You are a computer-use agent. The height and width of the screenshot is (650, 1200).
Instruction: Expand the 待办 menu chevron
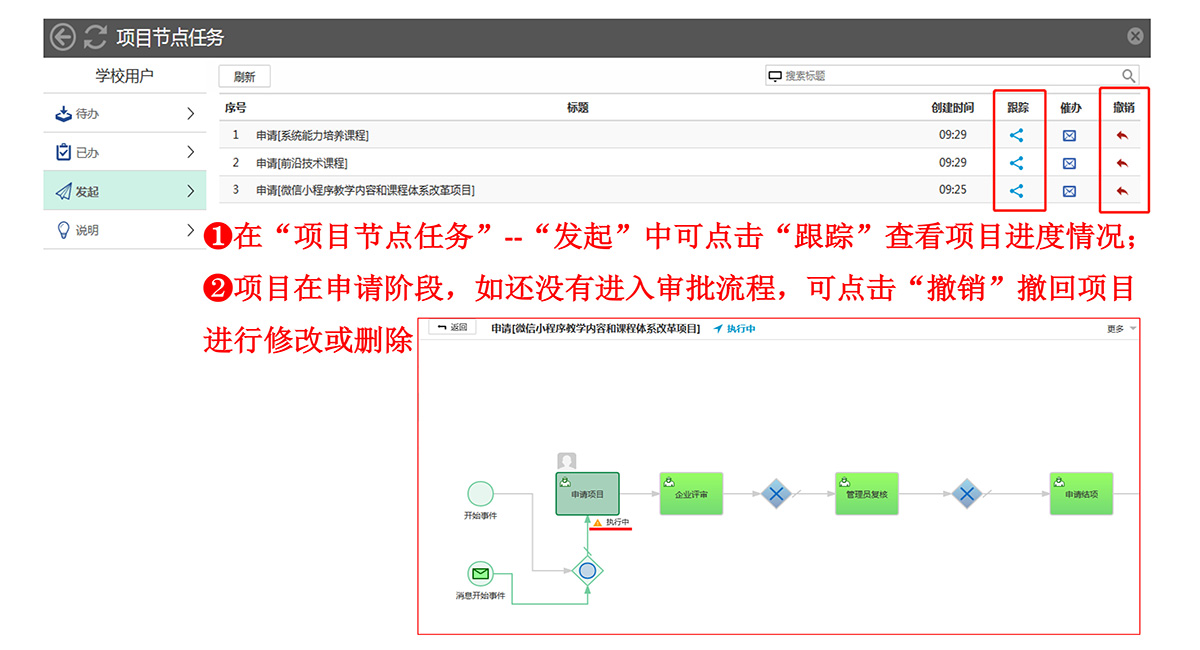(190, 114)
